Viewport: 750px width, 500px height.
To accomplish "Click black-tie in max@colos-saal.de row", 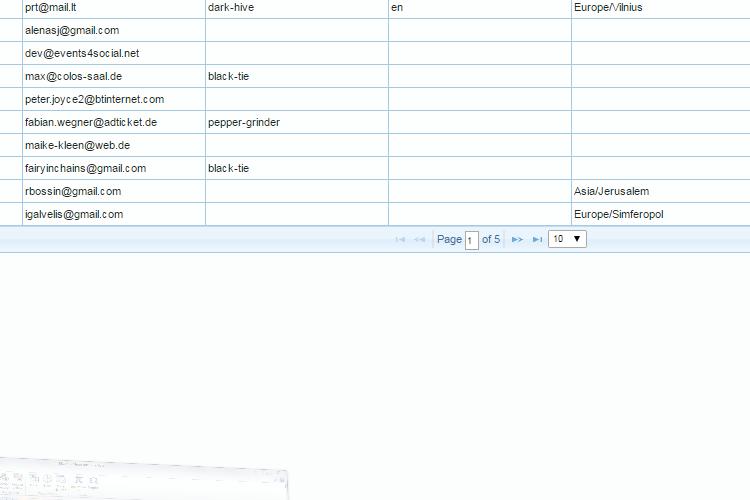I will [297, 76].
